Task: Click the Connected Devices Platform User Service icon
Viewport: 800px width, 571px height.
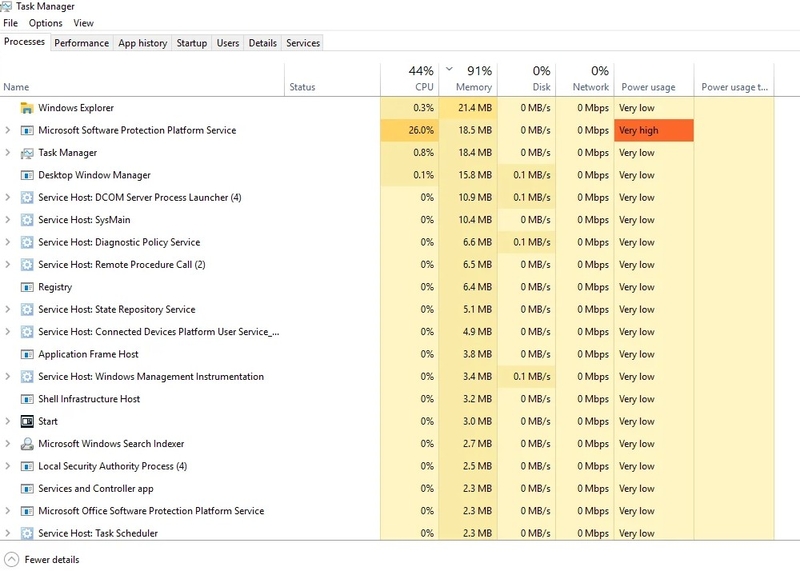Action: point(27,332)
